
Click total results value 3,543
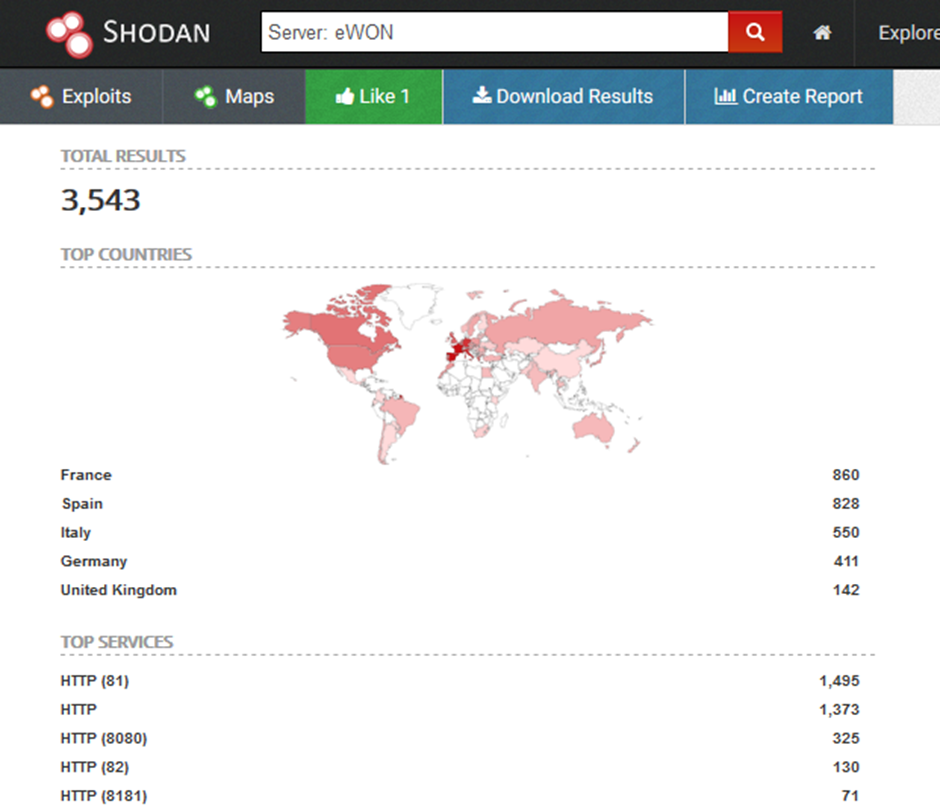[101, 200]
